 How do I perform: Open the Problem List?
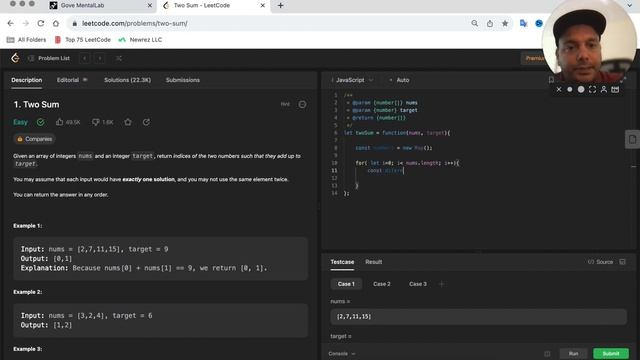coord(49,58)
